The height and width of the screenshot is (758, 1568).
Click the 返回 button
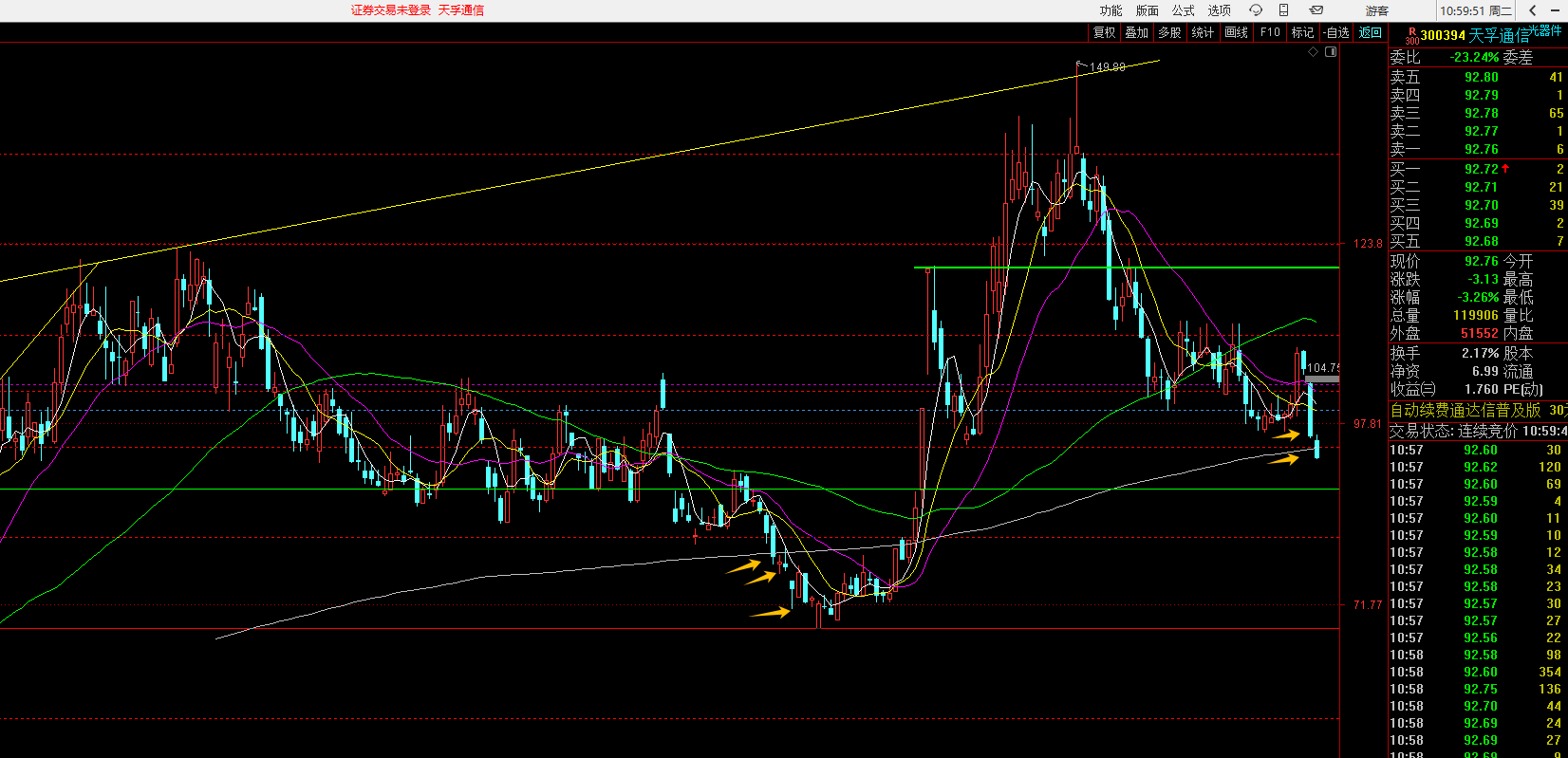point(1371,32)
